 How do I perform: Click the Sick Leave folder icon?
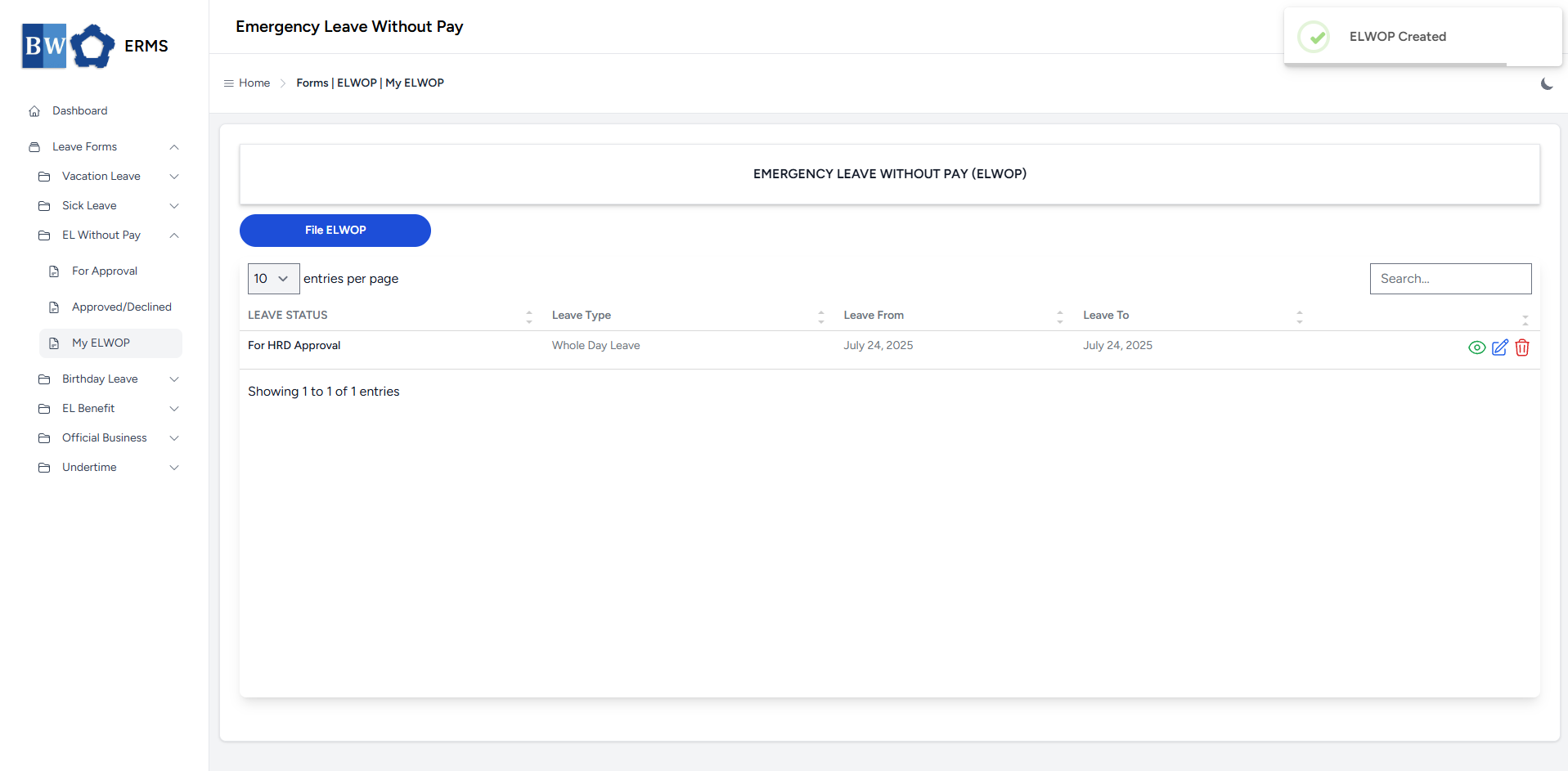(44, 206)
